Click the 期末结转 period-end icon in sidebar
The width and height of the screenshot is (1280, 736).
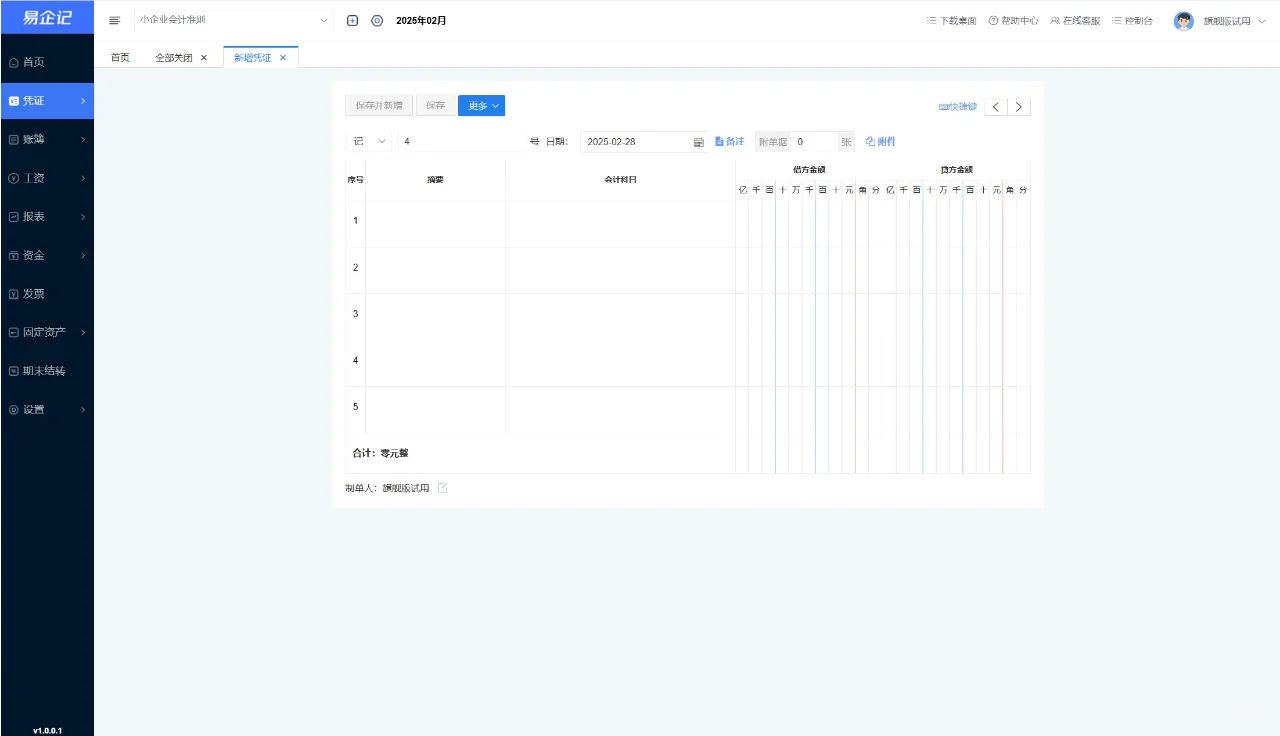tap(13, 371)
